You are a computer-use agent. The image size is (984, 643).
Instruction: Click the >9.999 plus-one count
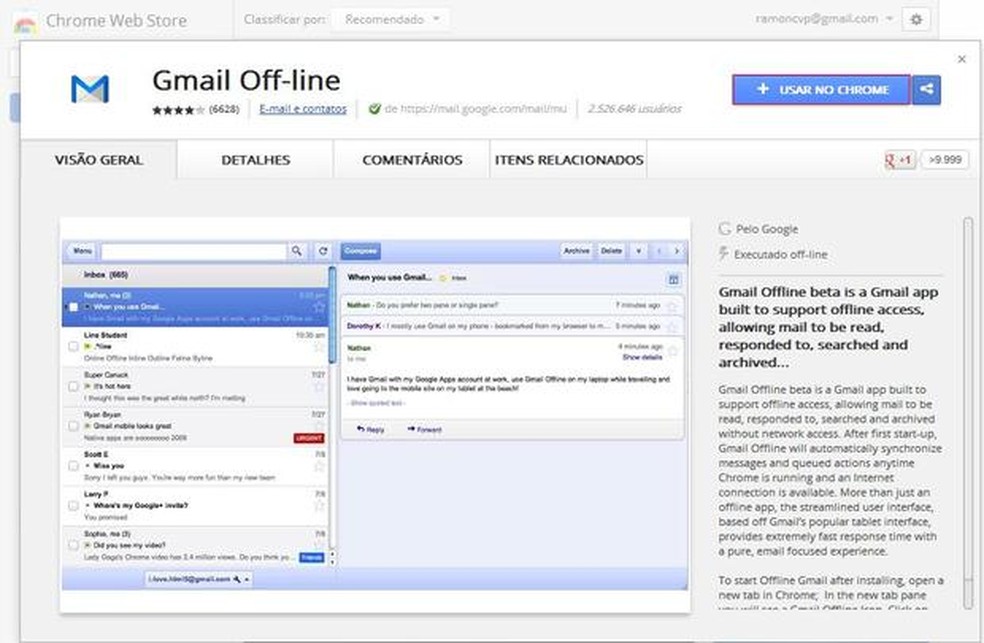[945, 160]
